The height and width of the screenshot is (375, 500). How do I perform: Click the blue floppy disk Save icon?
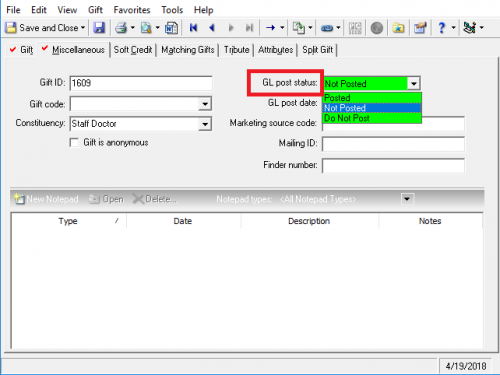click(x=99, y=28)
